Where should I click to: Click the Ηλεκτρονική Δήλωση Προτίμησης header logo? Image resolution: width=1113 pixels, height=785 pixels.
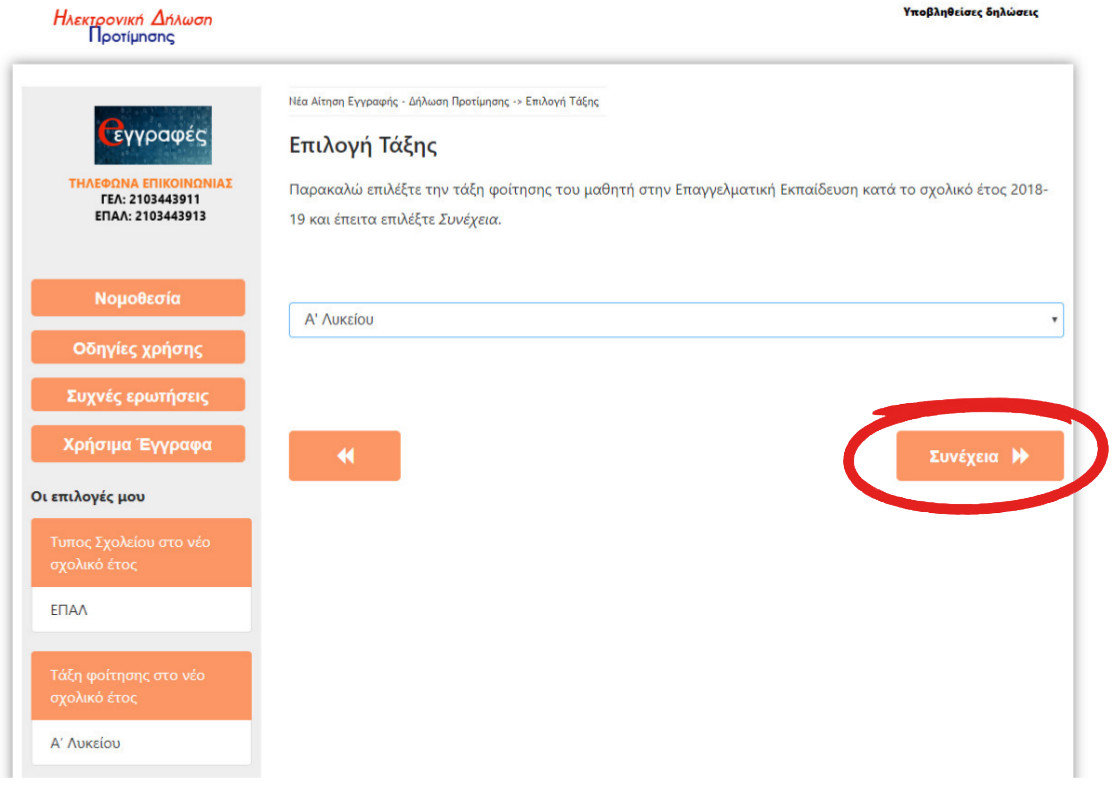pyautogui.click(x=132, y=27)
